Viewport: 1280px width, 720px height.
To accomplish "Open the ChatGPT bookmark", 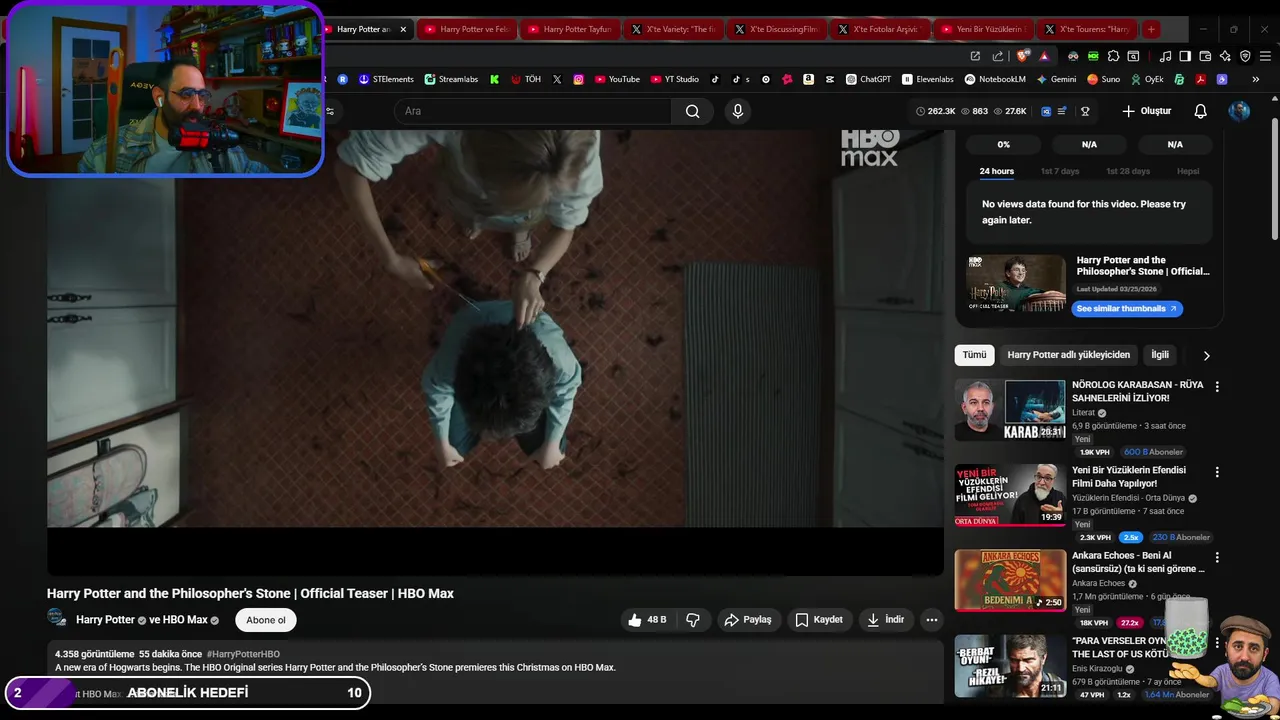I will [x=868, y=79].
